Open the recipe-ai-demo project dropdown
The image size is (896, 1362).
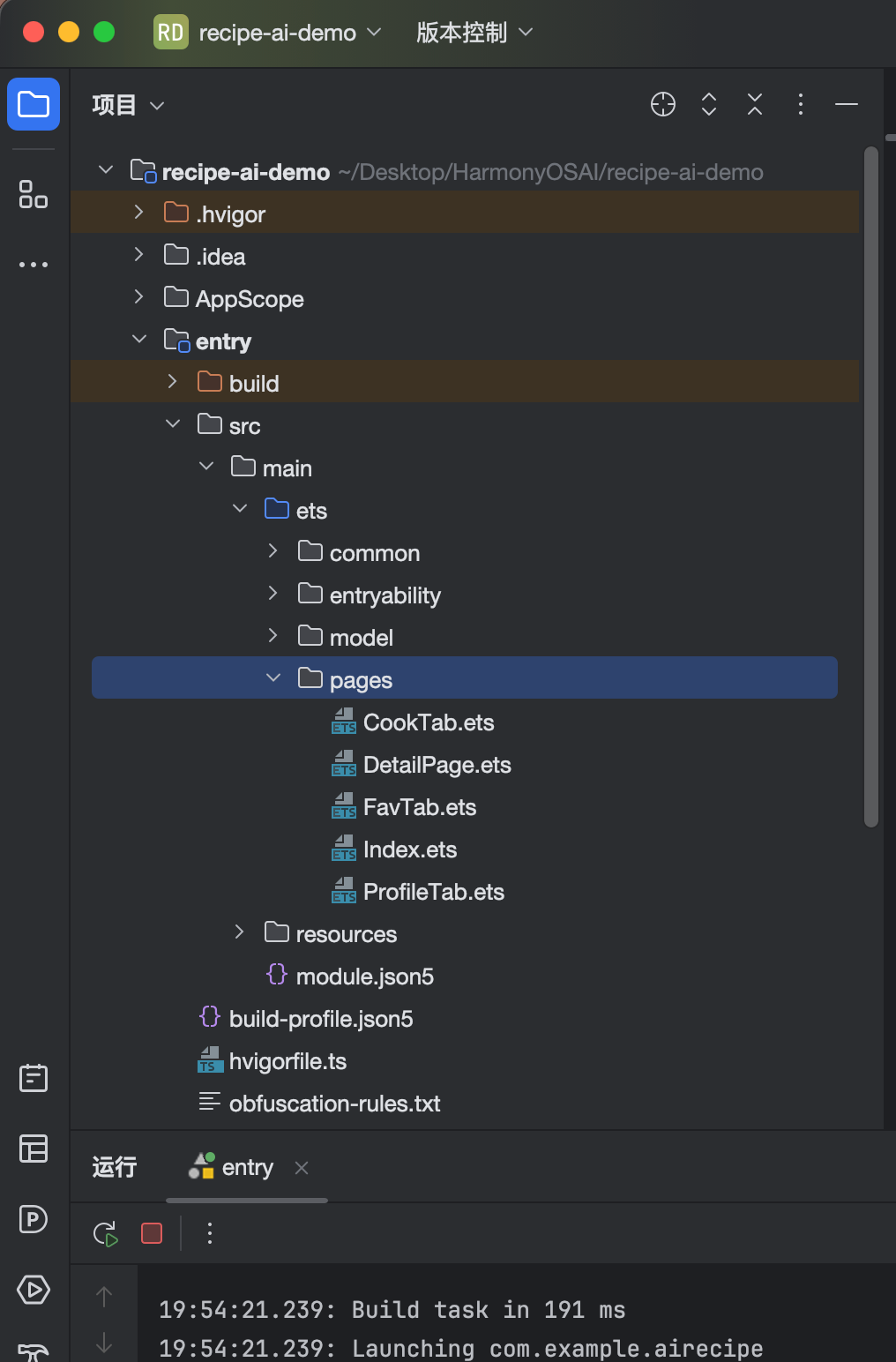pos(268,33)
